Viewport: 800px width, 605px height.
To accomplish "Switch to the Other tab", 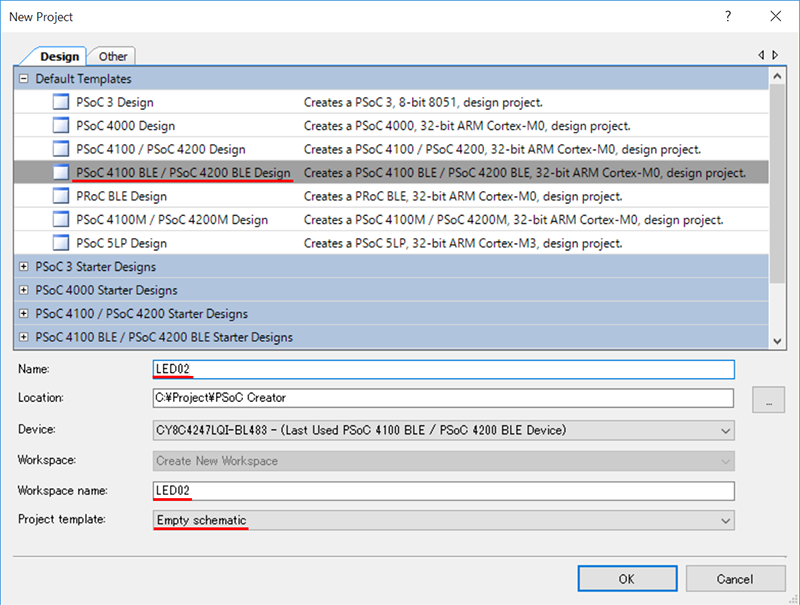I will click(x=113, y=56).
